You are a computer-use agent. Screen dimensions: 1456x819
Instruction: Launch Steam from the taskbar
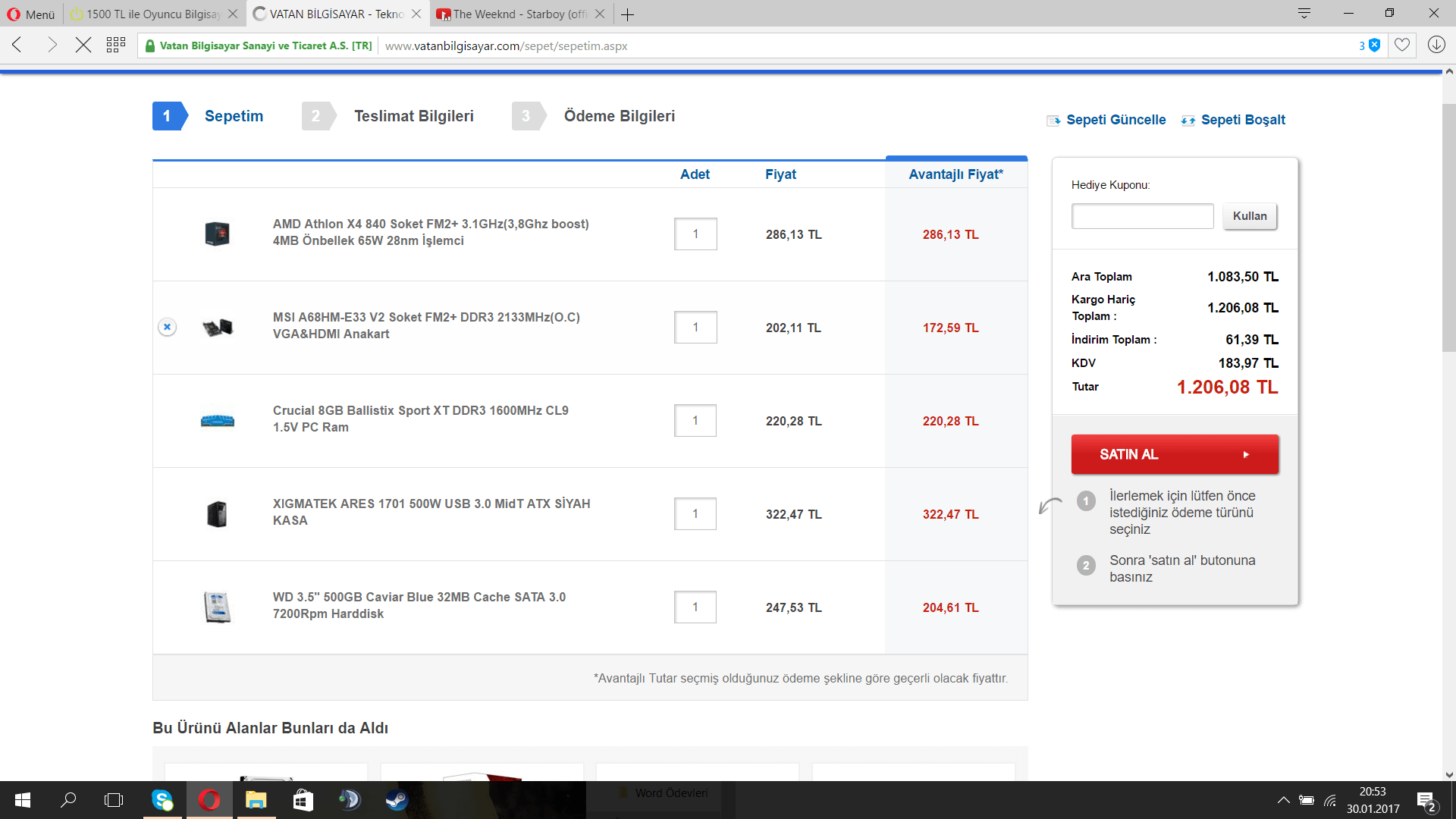pyautogui.click(x=397, y=799)
